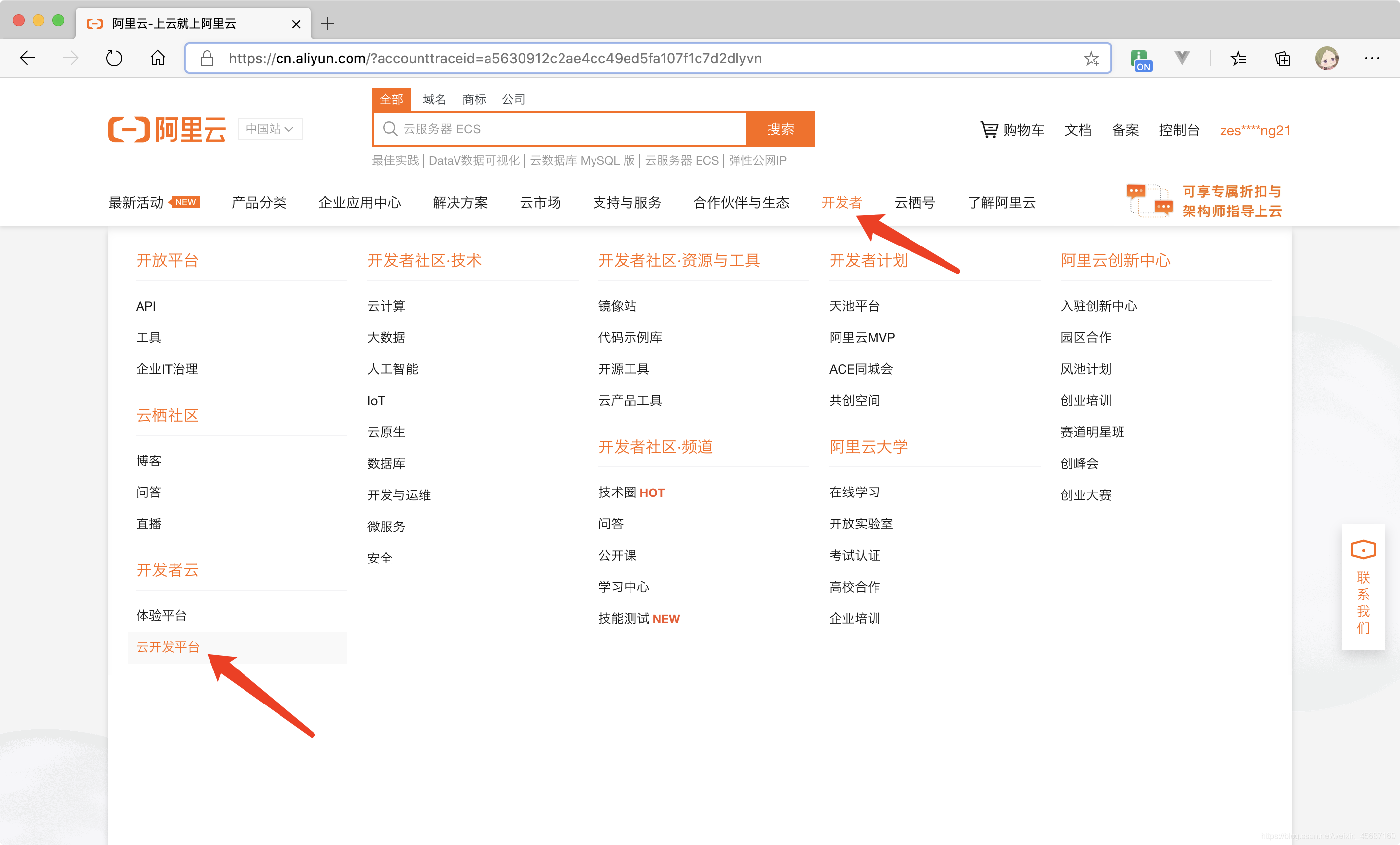Click the browser back arrow
This screenshot has height=845, width=1400.
click(27, 58)
